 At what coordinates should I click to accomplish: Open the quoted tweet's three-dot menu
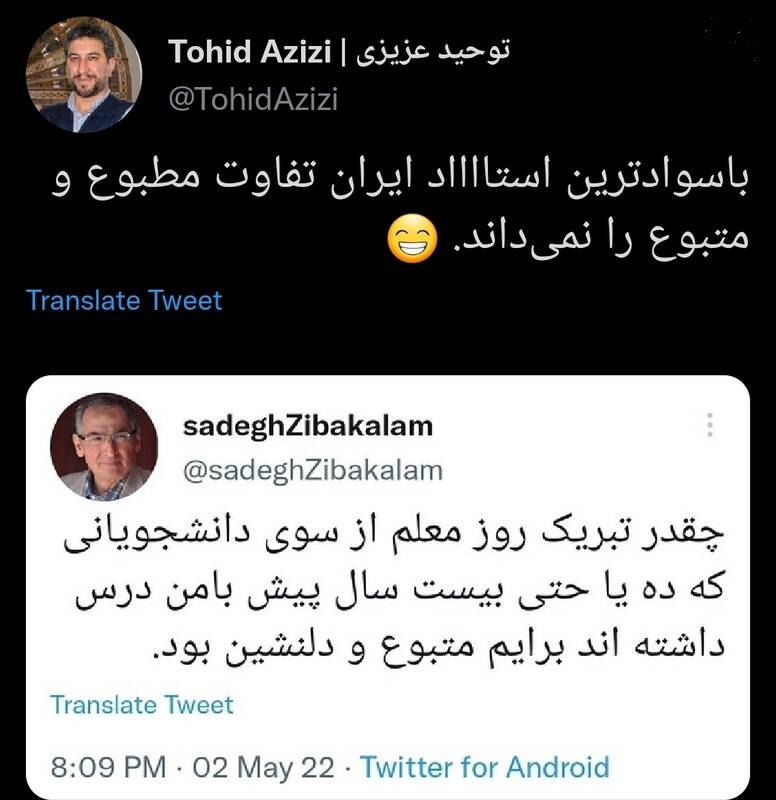click(709, 425)
